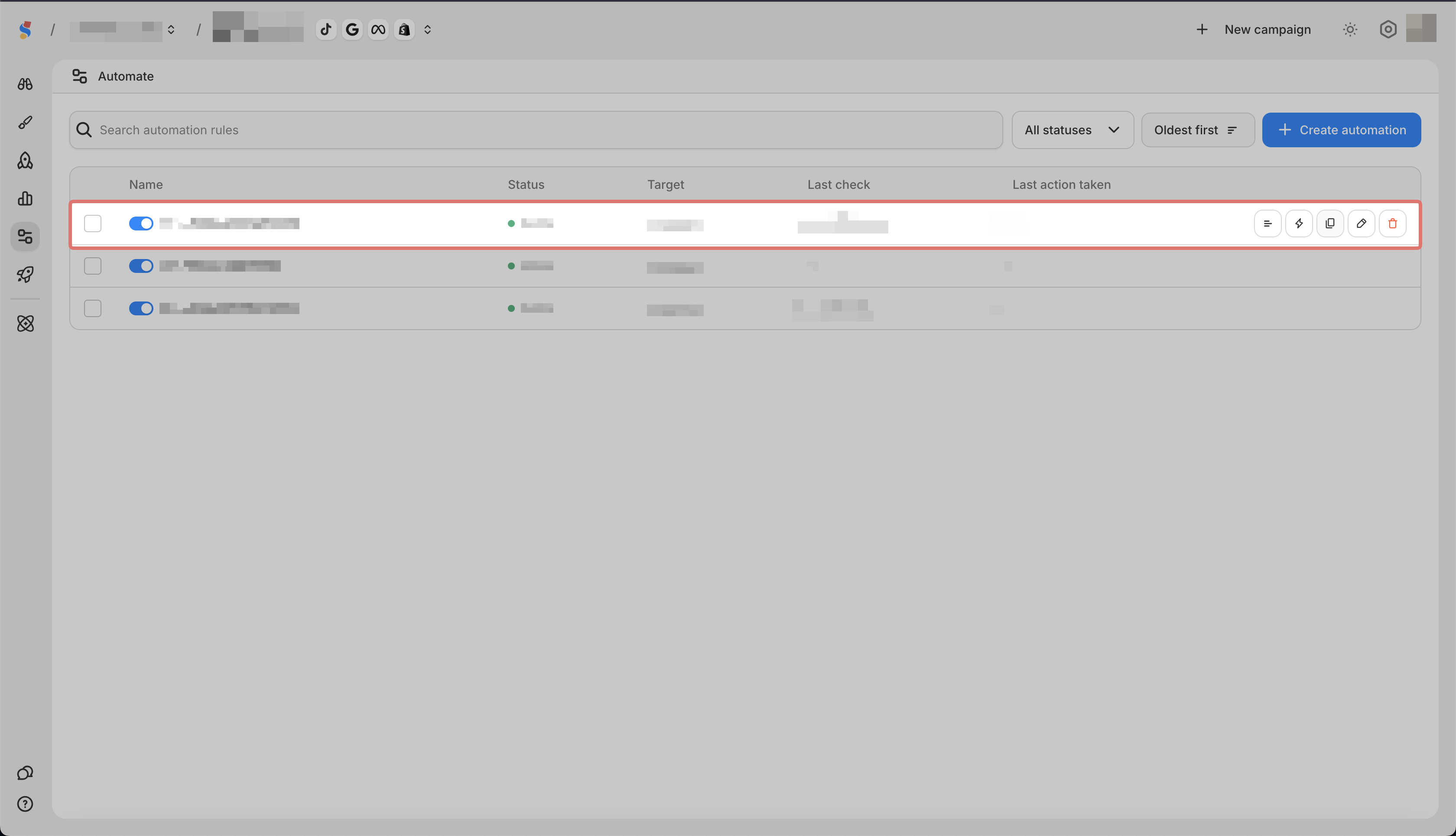Viewport: 1456px width, 836px height.
Task: Open the atom icon in sidebar
Action: pyautogui.click(x=25, y=323)
